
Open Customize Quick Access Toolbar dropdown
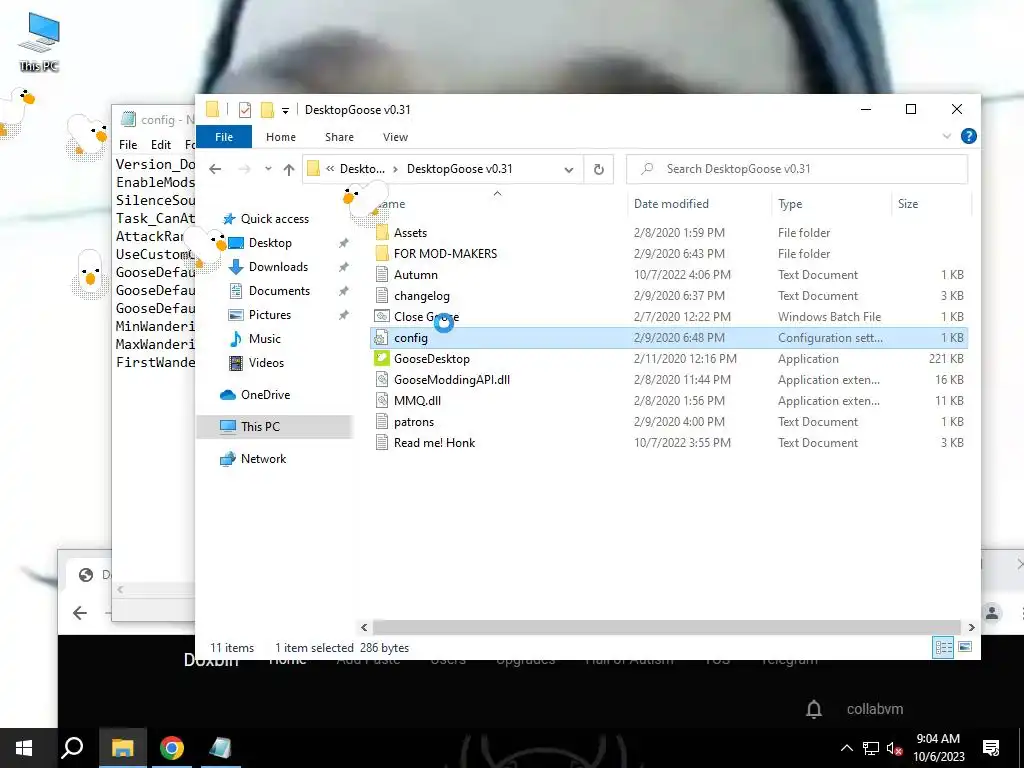[285, 110]
